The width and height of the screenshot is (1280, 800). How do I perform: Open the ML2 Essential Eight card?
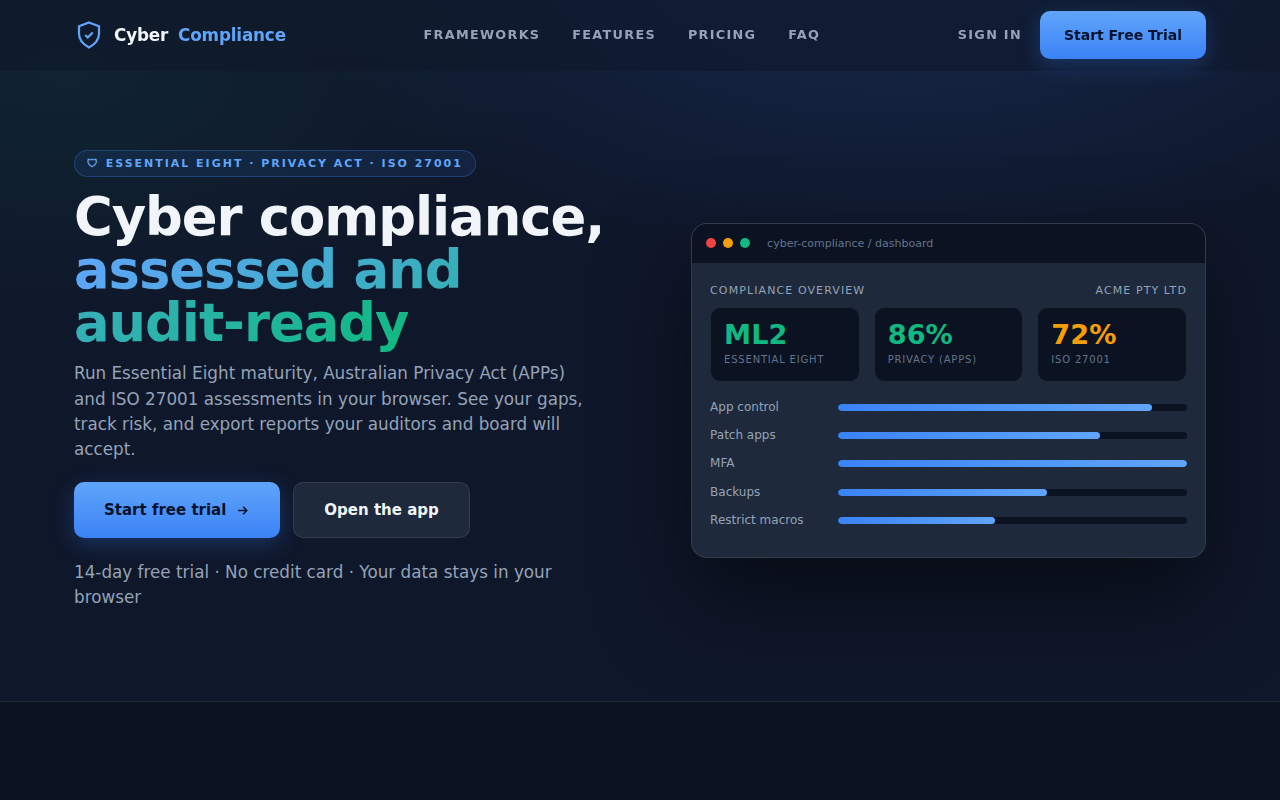point(785,344)
